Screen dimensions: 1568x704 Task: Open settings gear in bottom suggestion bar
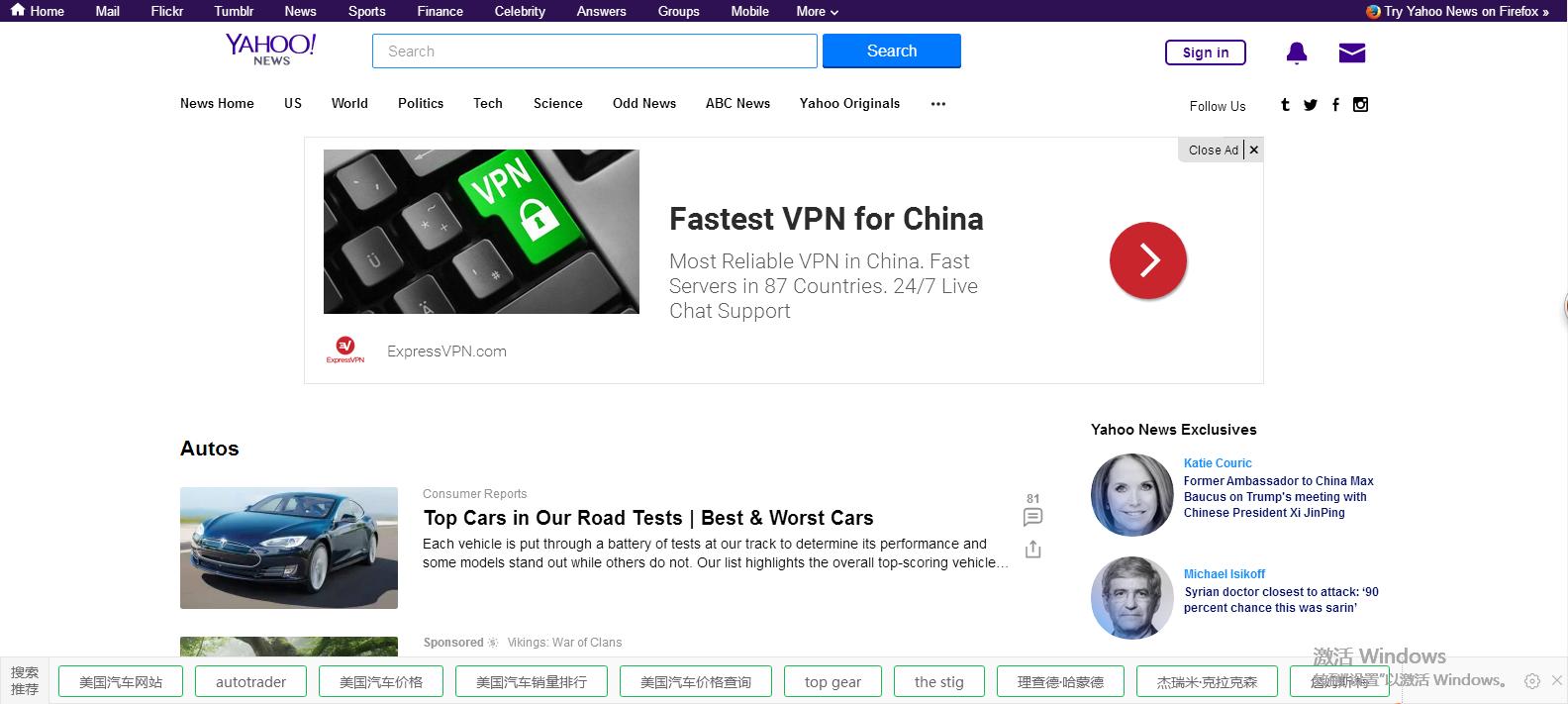click(x=1532, y=681)
